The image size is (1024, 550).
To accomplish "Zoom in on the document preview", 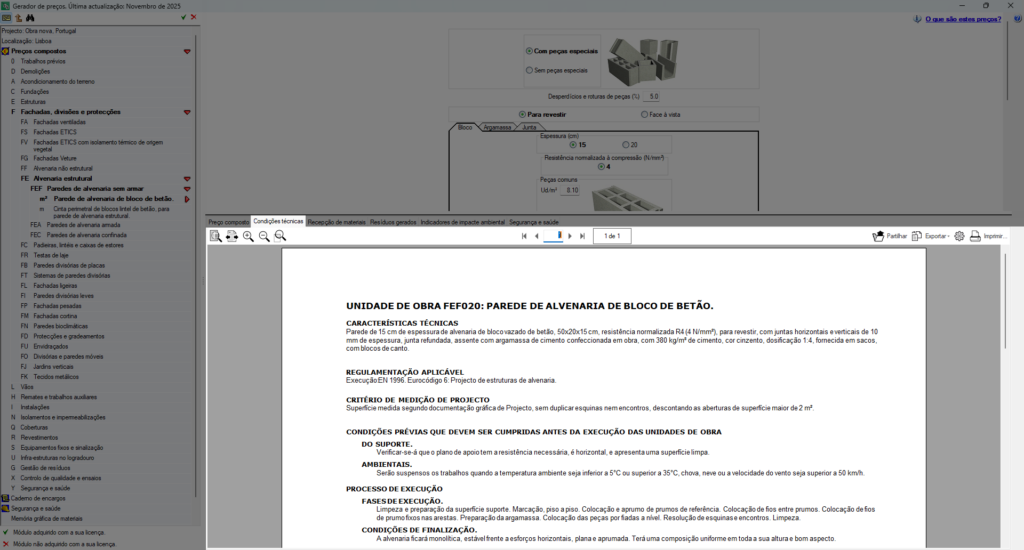I will click(x=248, y=236).
